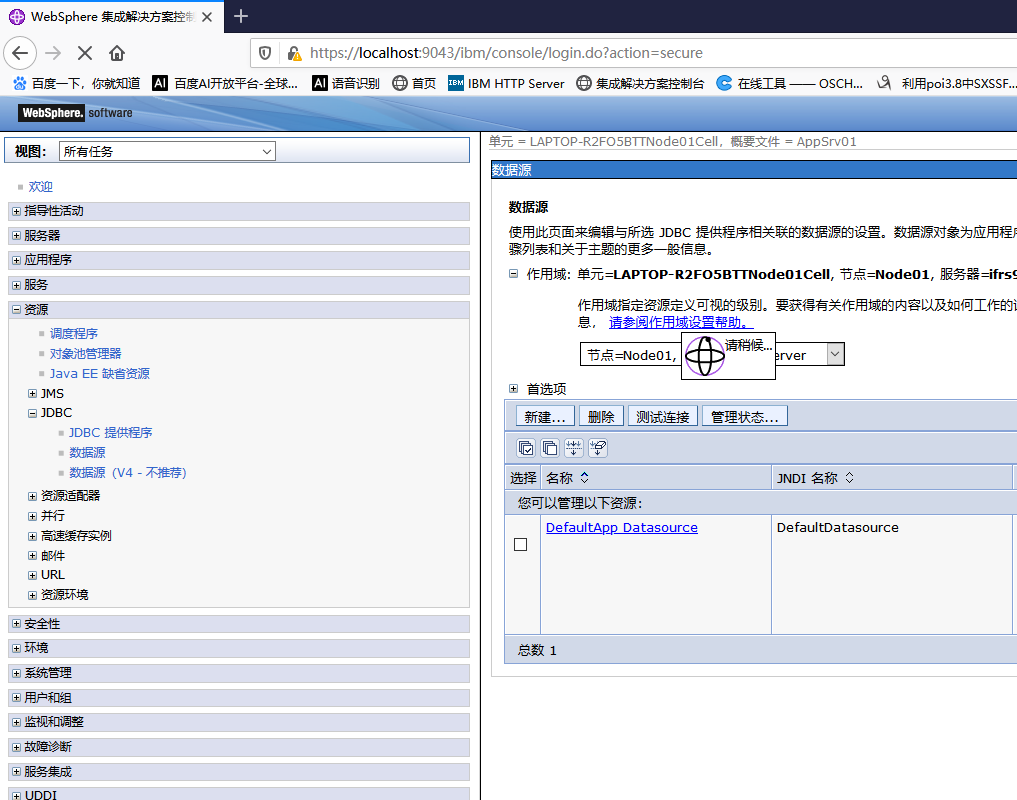Toggle the 名称 column sort arrows

point(585,478)
